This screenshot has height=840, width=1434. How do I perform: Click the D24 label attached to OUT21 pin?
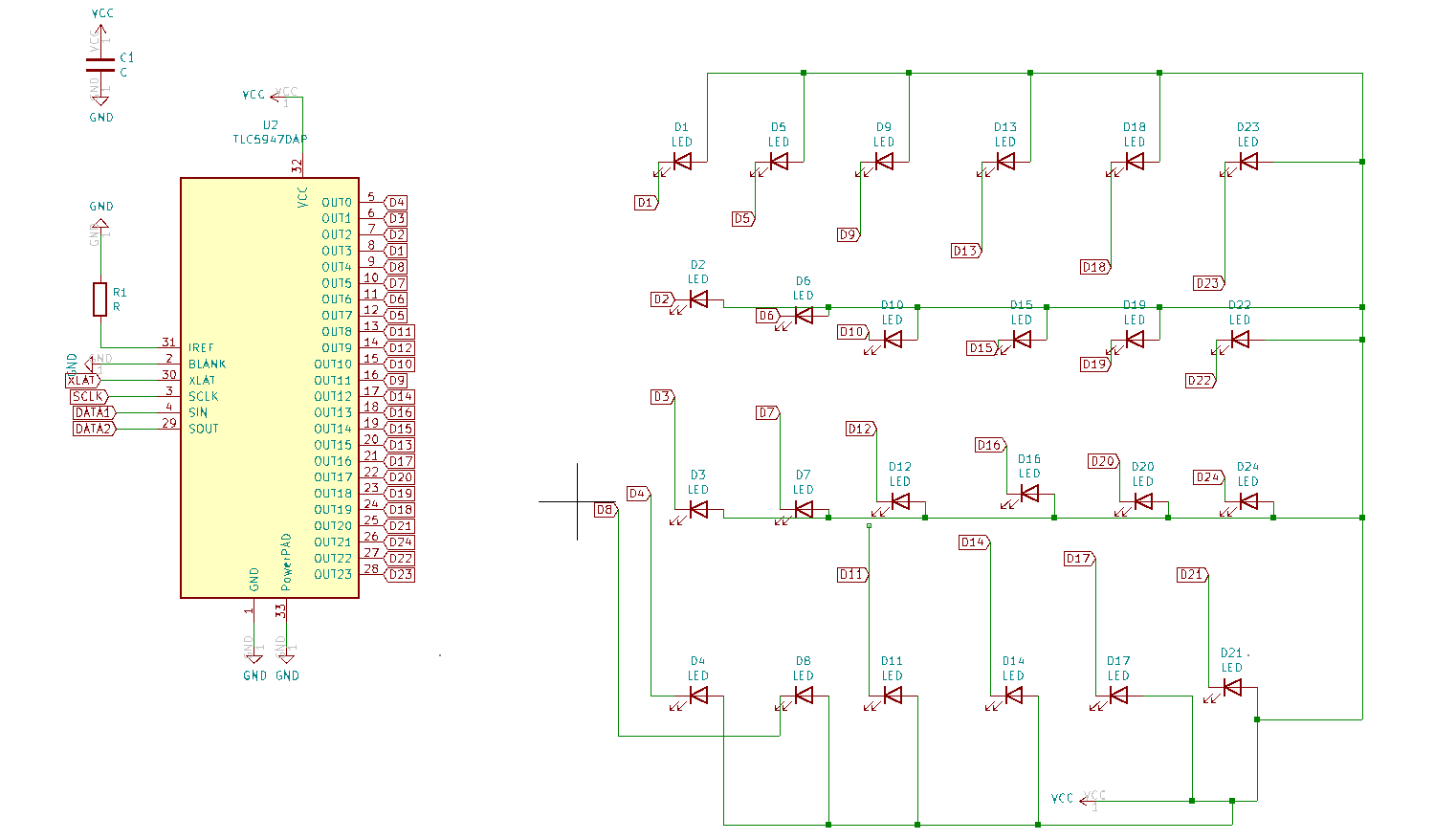[x=400, y=542]
